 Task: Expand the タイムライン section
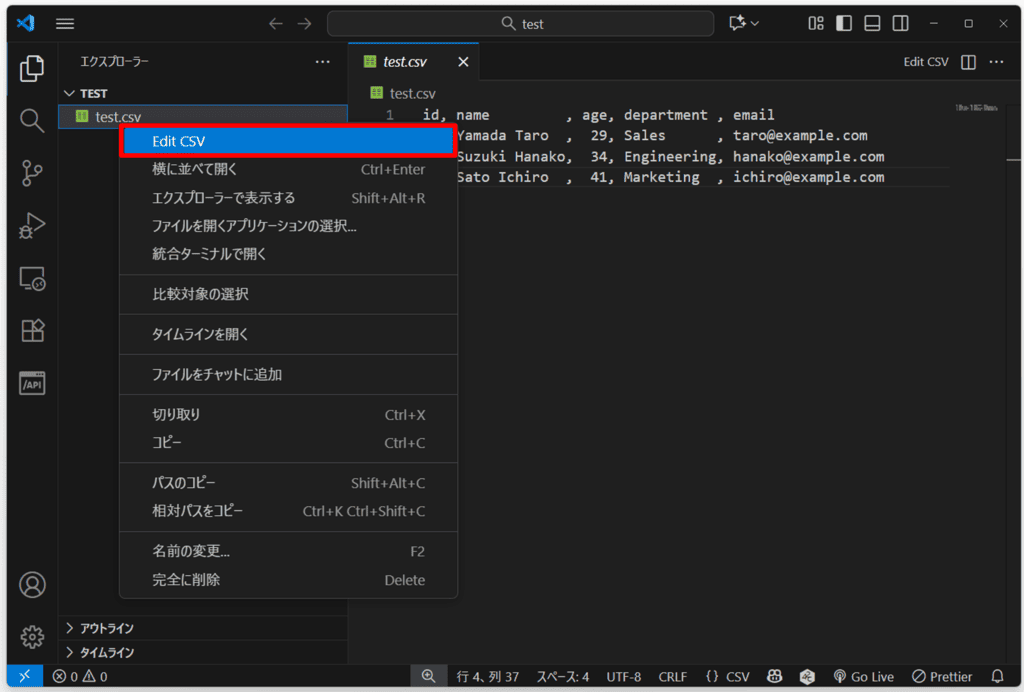[106, 652]
